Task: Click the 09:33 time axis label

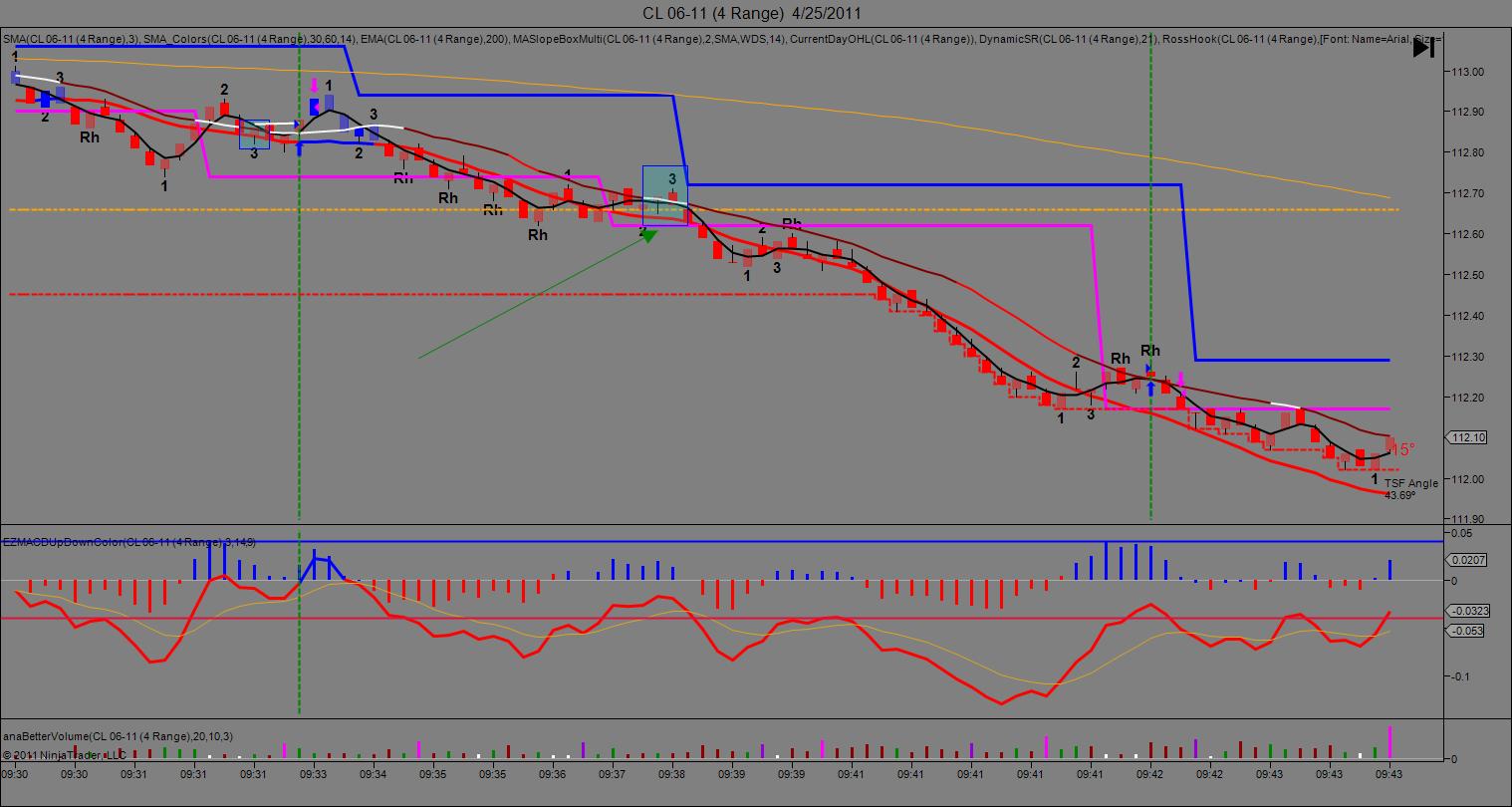Action: coord(314,774)
